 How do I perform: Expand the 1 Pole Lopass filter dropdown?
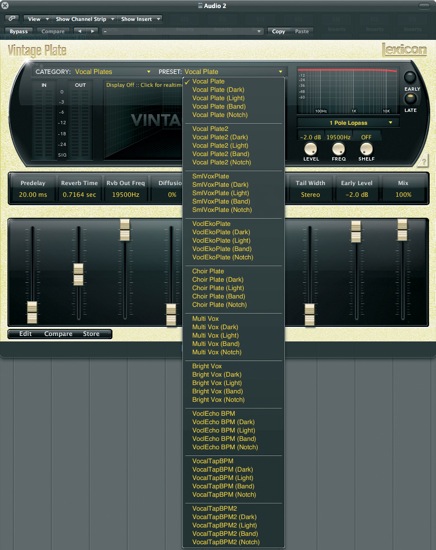coord(348,123)
